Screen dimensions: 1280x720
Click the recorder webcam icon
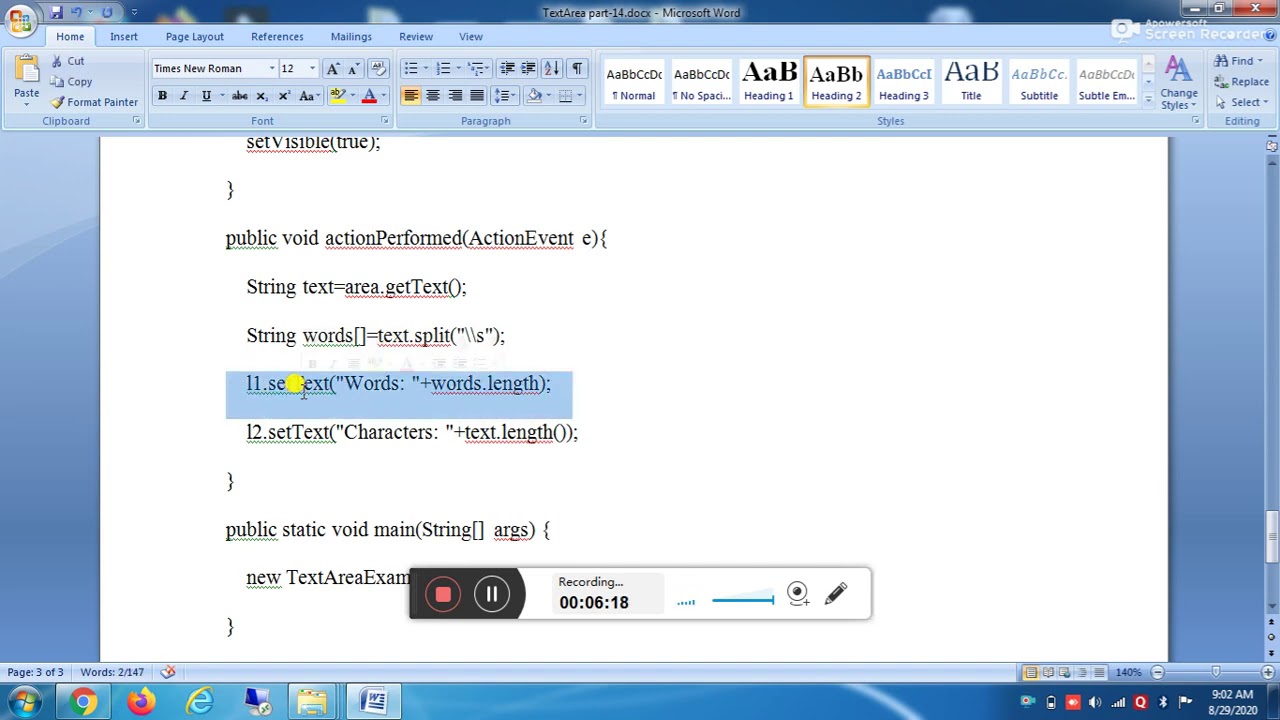click(x=797, y=594)
